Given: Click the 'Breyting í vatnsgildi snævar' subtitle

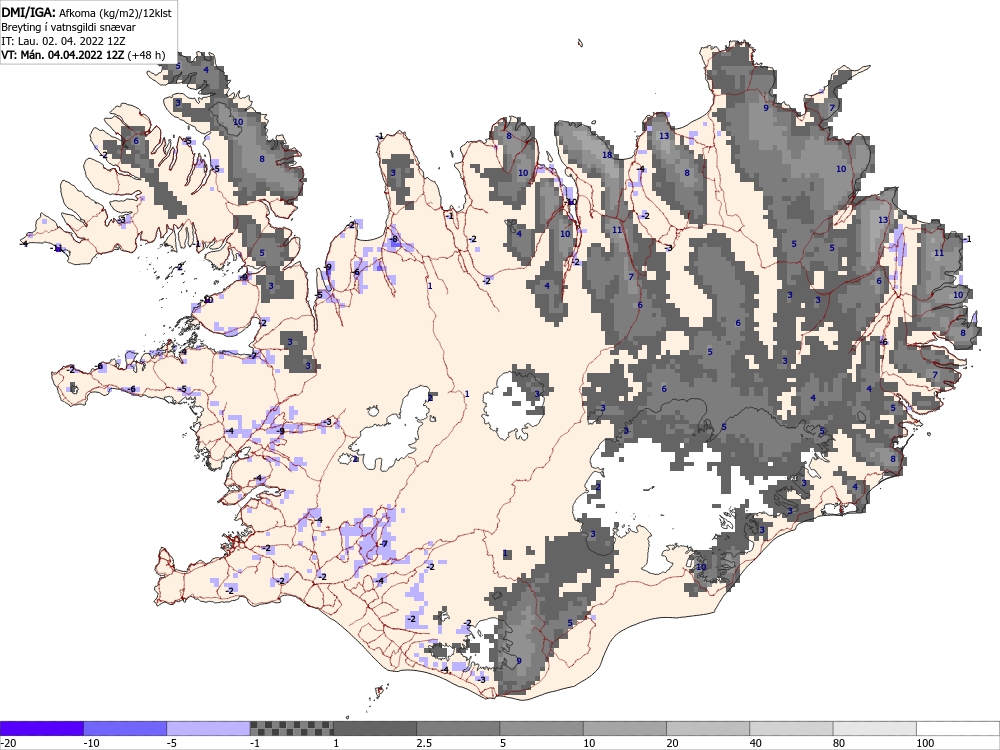Looking at the screenshot, I should [x=68, y=27].
